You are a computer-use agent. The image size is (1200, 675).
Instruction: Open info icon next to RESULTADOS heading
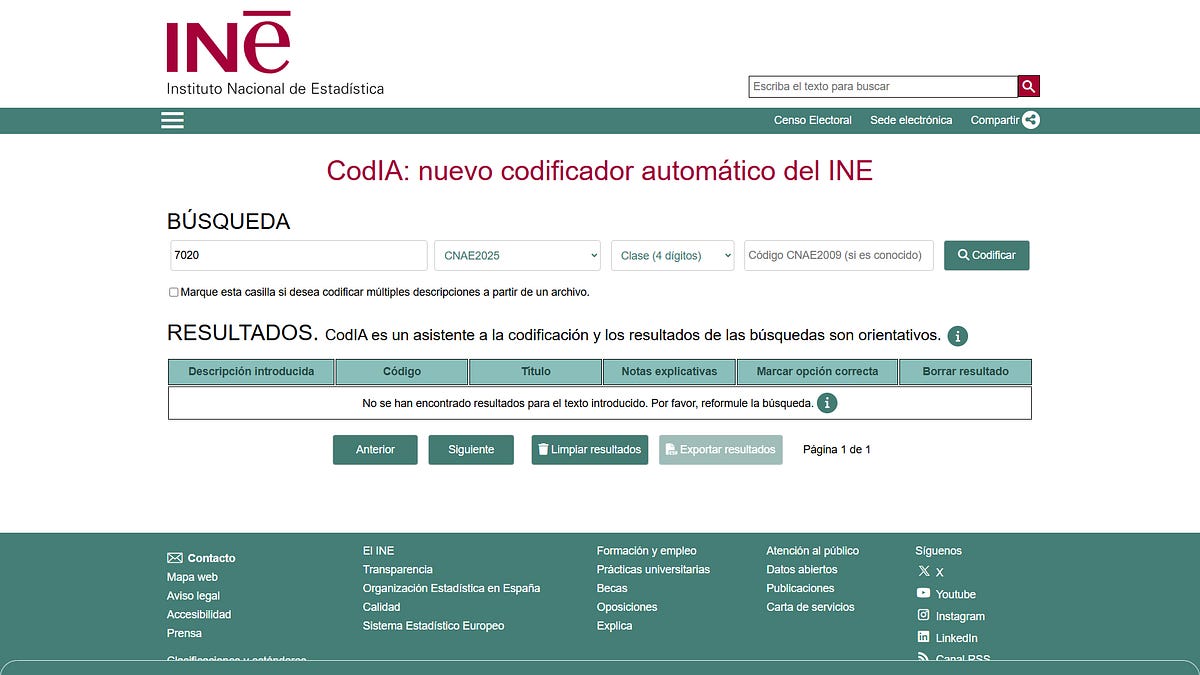958,336
